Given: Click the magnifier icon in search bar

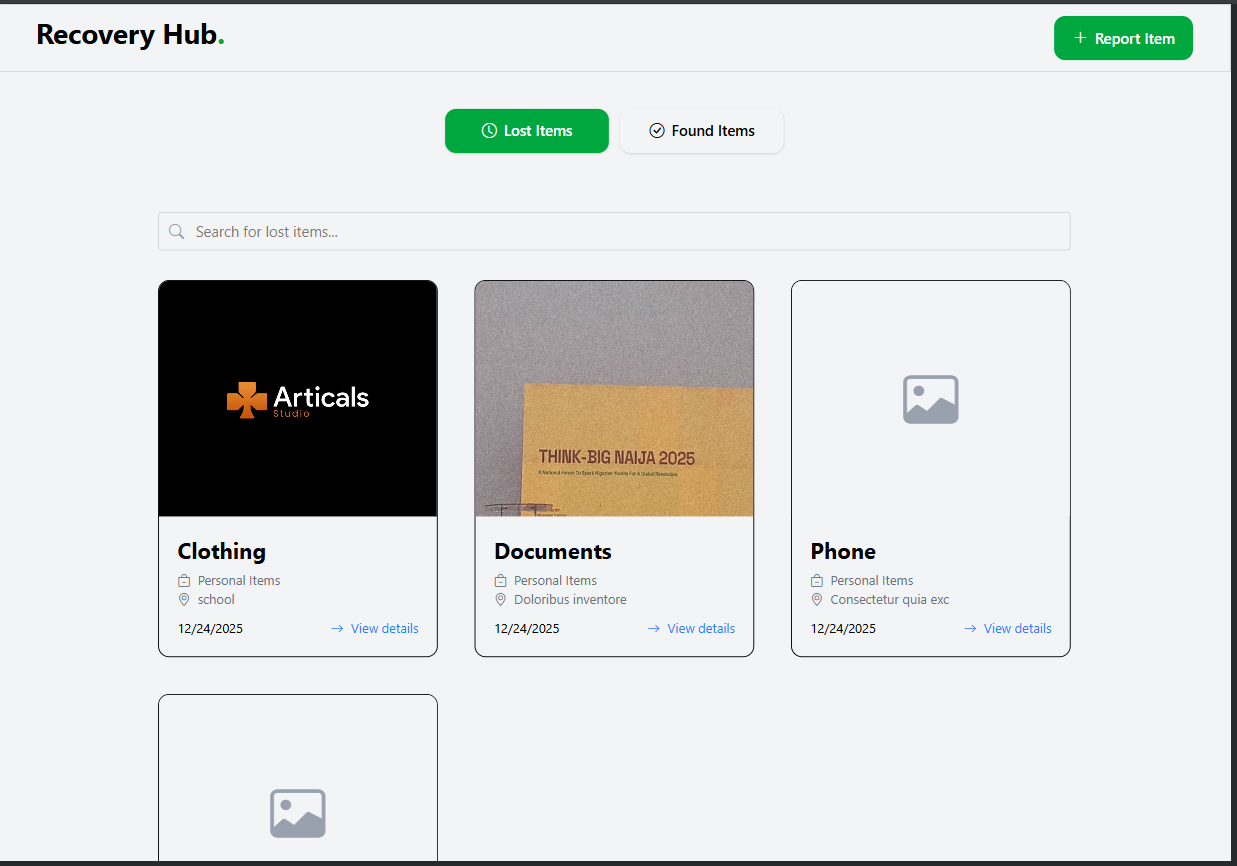Looking at the screenshot, I should [x=177, y=232].
